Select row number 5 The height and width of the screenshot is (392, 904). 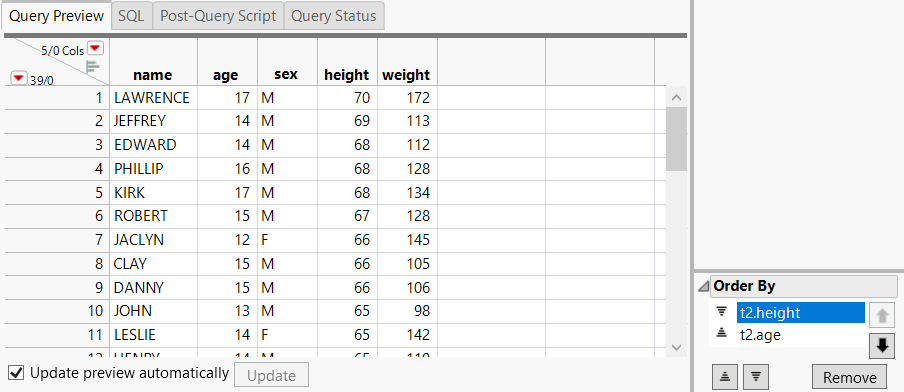coord(56,192)
